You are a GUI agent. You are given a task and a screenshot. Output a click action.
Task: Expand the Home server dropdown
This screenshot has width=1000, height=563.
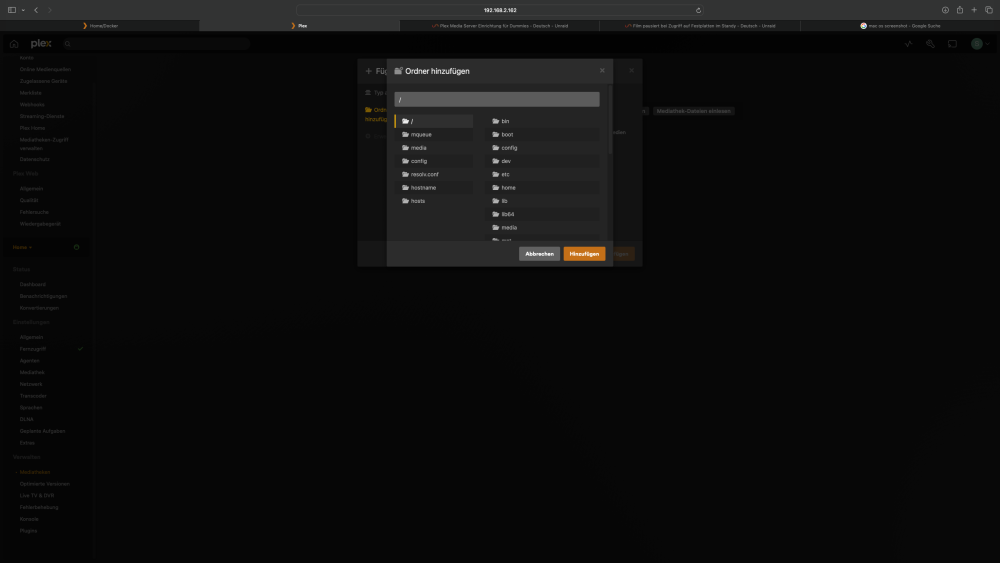22,247
